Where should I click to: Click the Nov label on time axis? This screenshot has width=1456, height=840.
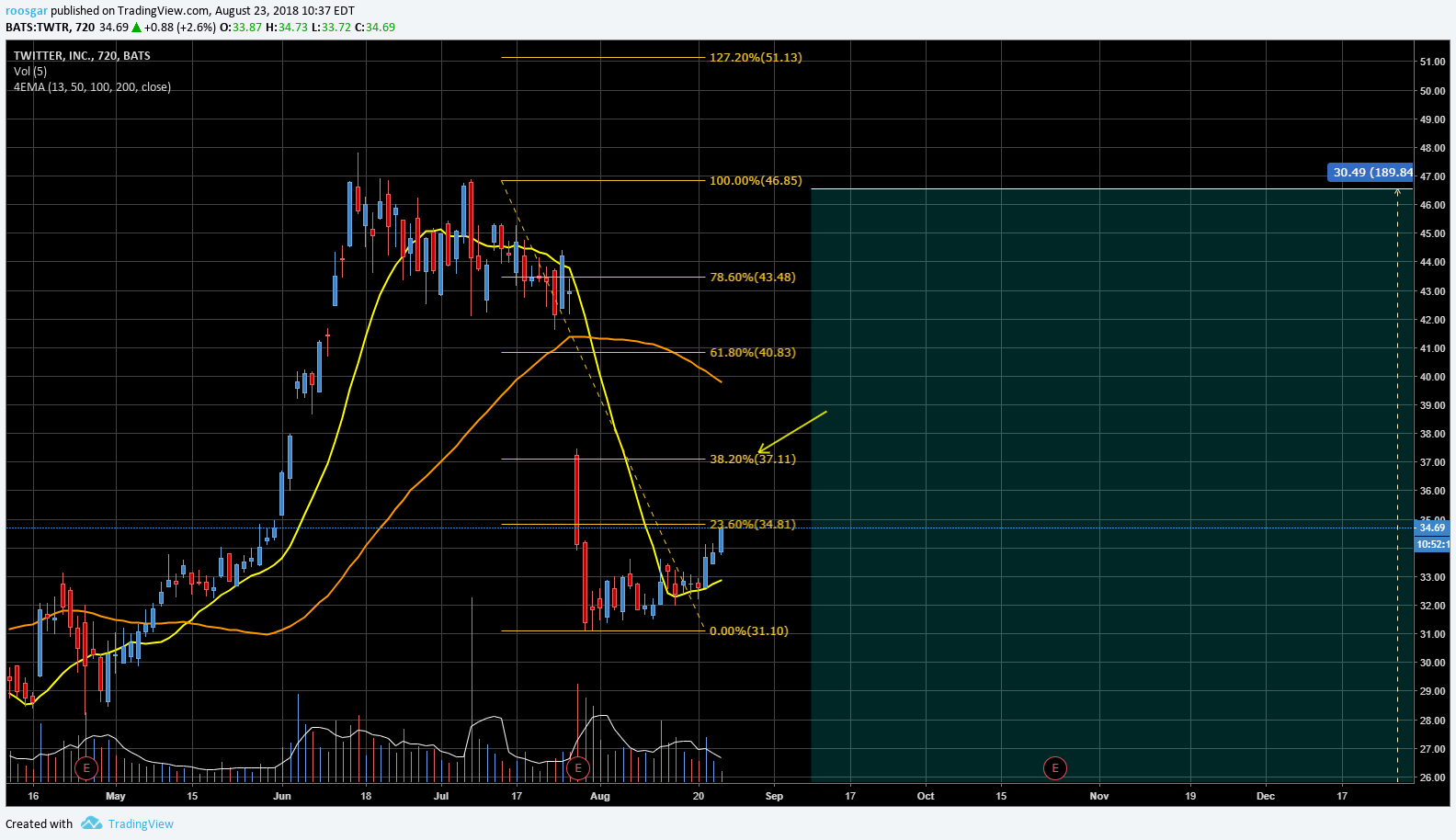[x=1099, y=796]
